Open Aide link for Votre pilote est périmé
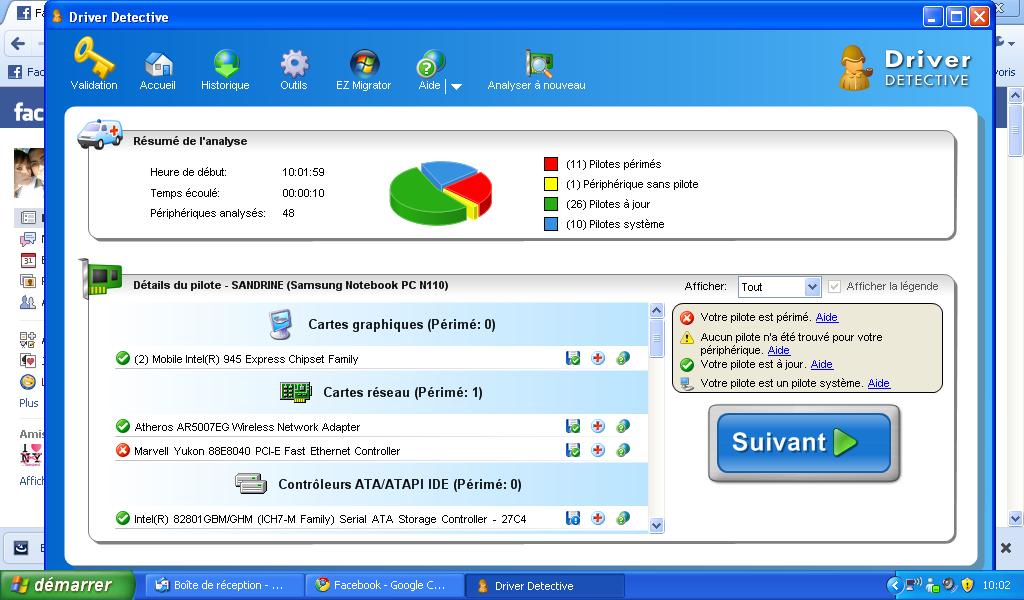 click(x=827, y=317)
